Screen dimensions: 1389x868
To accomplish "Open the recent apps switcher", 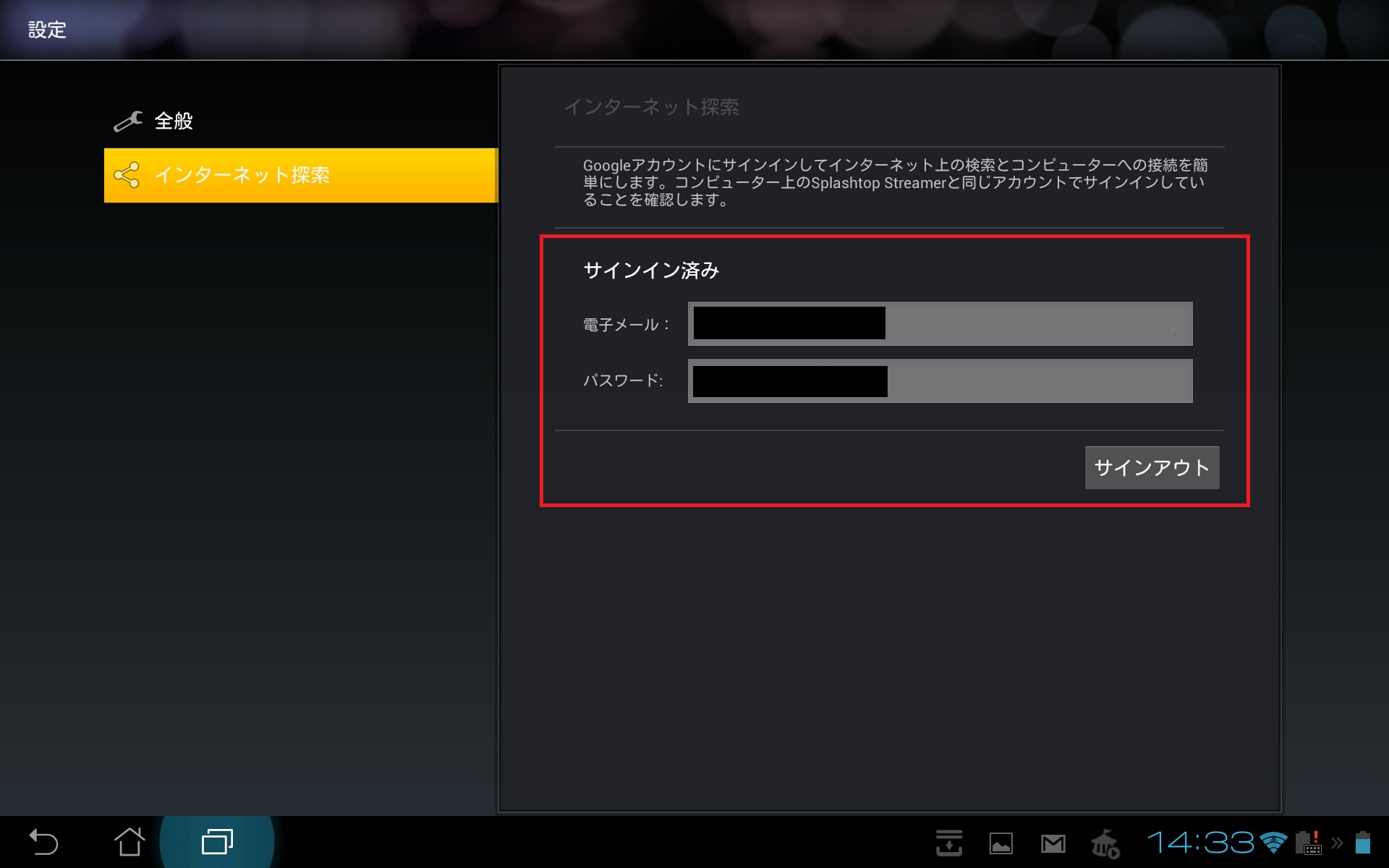I will (217, 842).
